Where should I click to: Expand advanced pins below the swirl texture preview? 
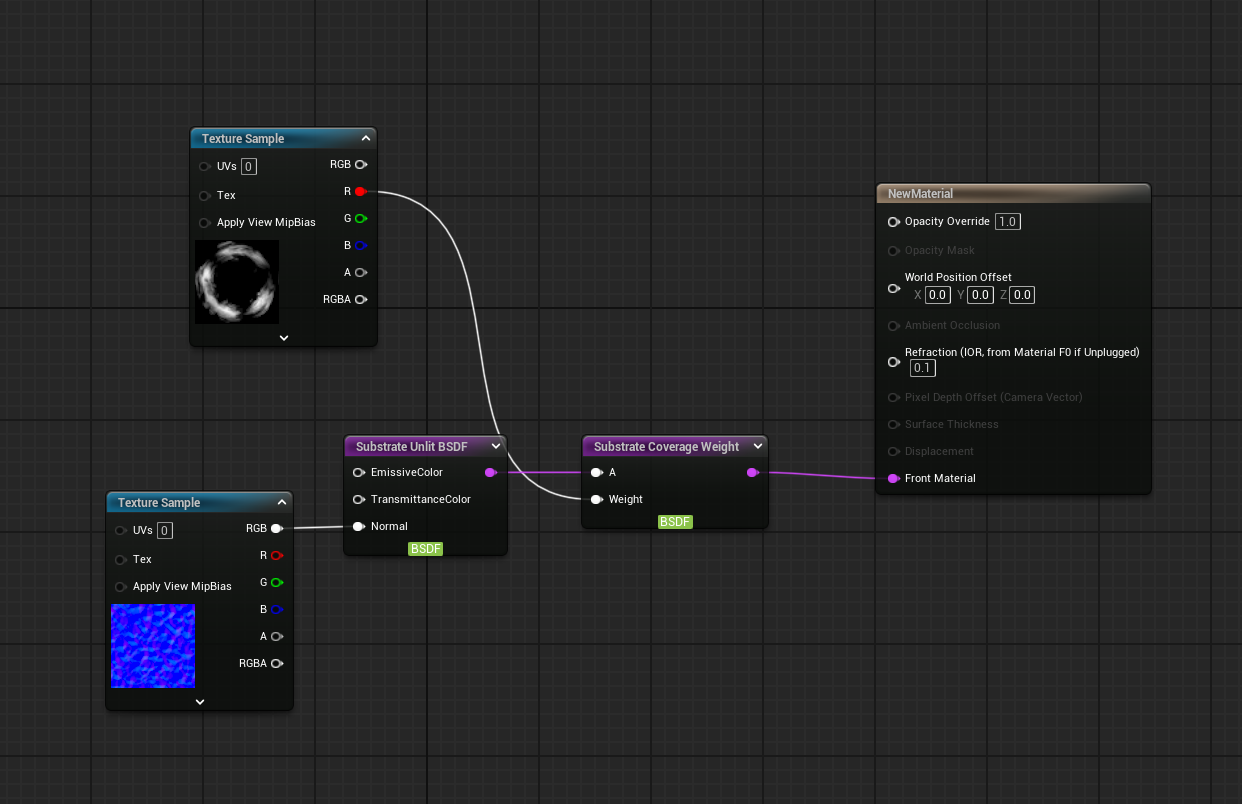[x=284, y=338]
